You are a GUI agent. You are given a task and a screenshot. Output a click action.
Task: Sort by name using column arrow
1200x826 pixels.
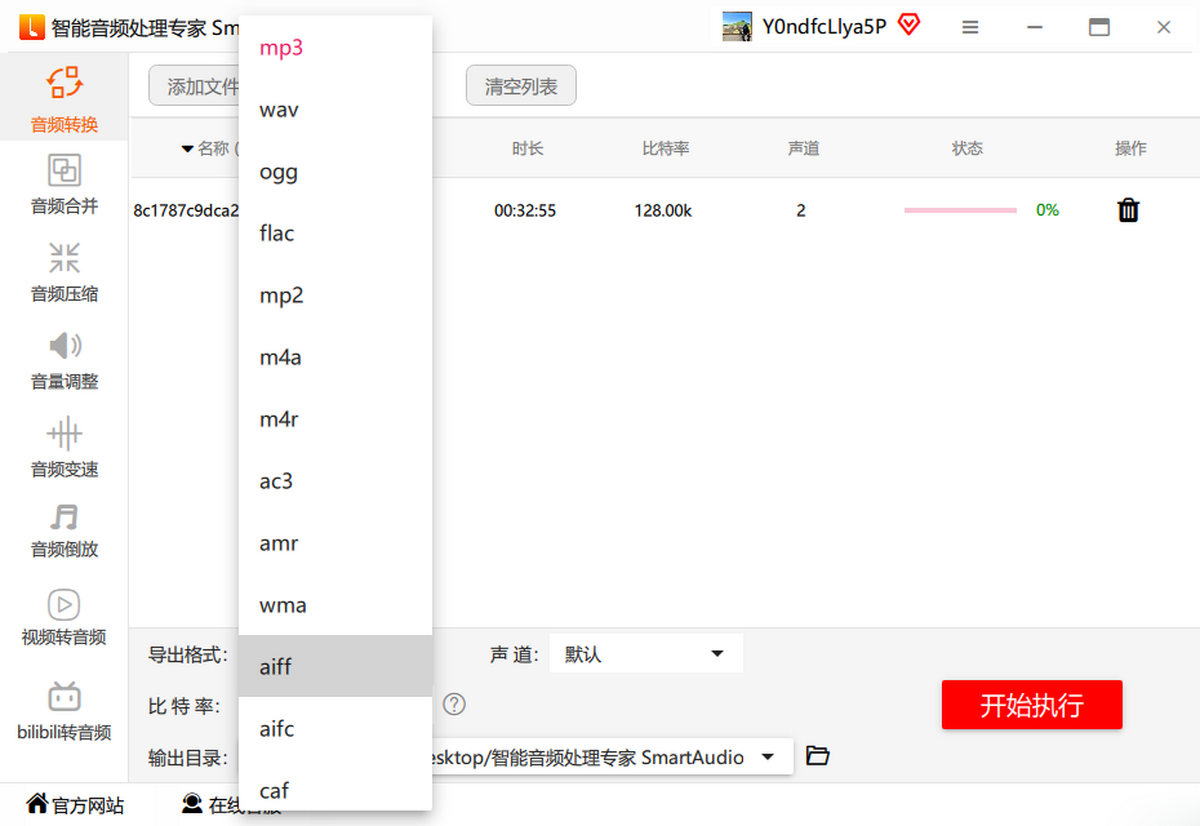(x=187, y=149)
